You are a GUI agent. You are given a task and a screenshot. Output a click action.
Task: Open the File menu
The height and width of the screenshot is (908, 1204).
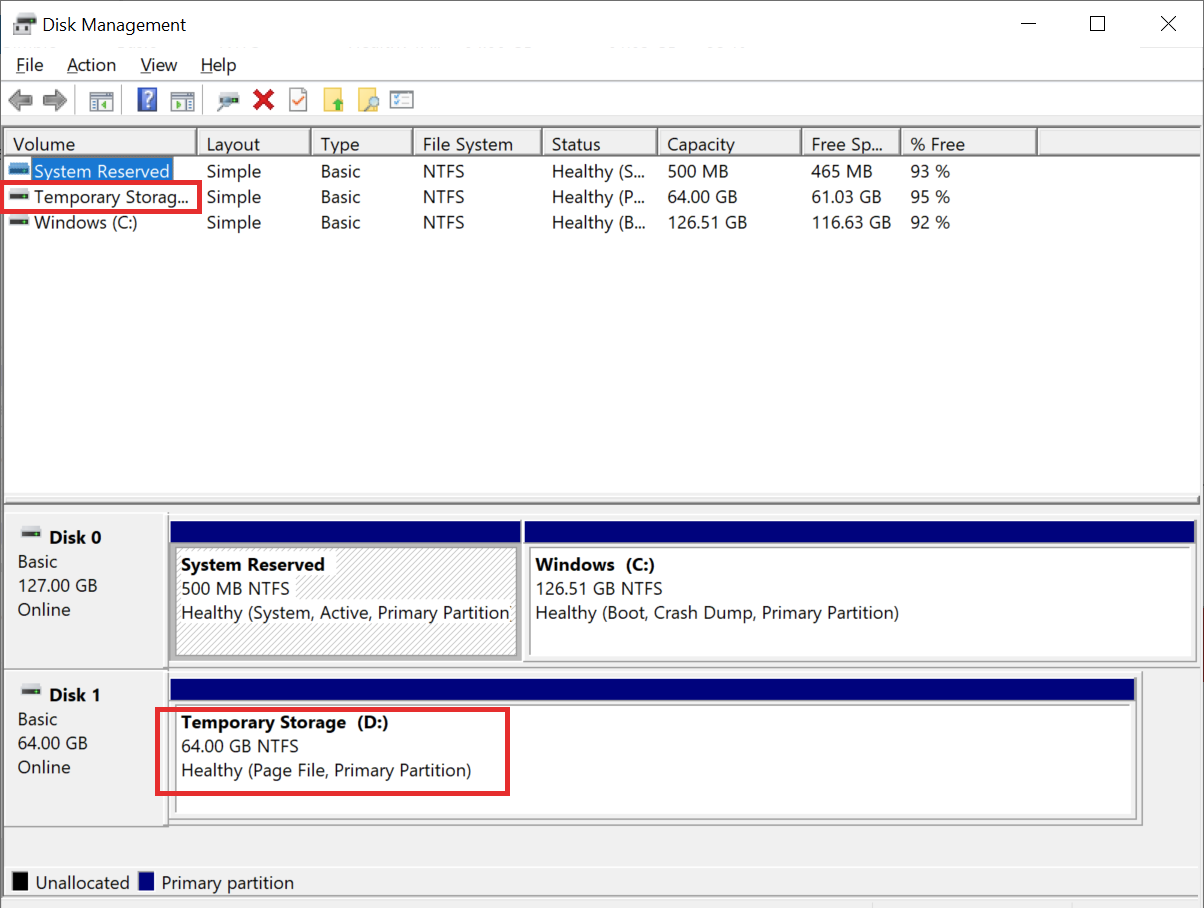coord(30,65)
